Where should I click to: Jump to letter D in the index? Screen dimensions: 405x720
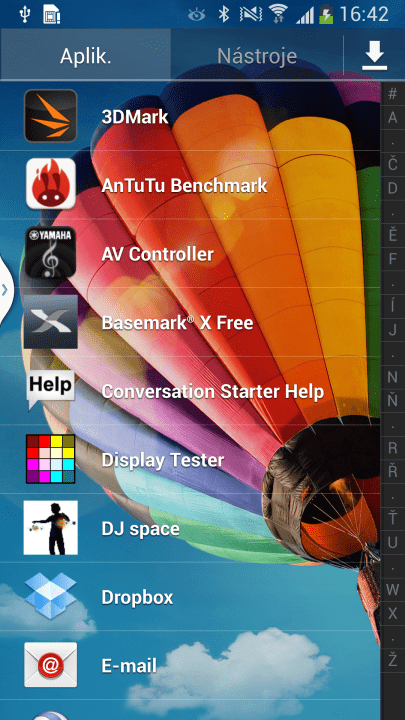coord(393,188)
